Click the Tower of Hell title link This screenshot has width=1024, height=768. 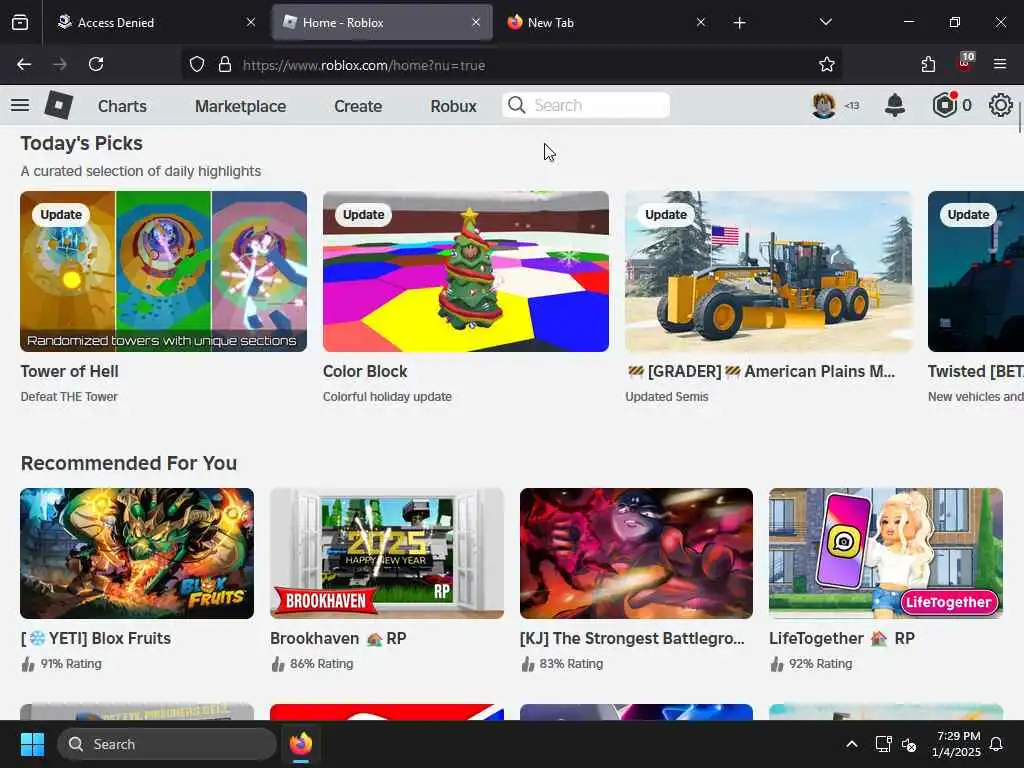[69, 371]
